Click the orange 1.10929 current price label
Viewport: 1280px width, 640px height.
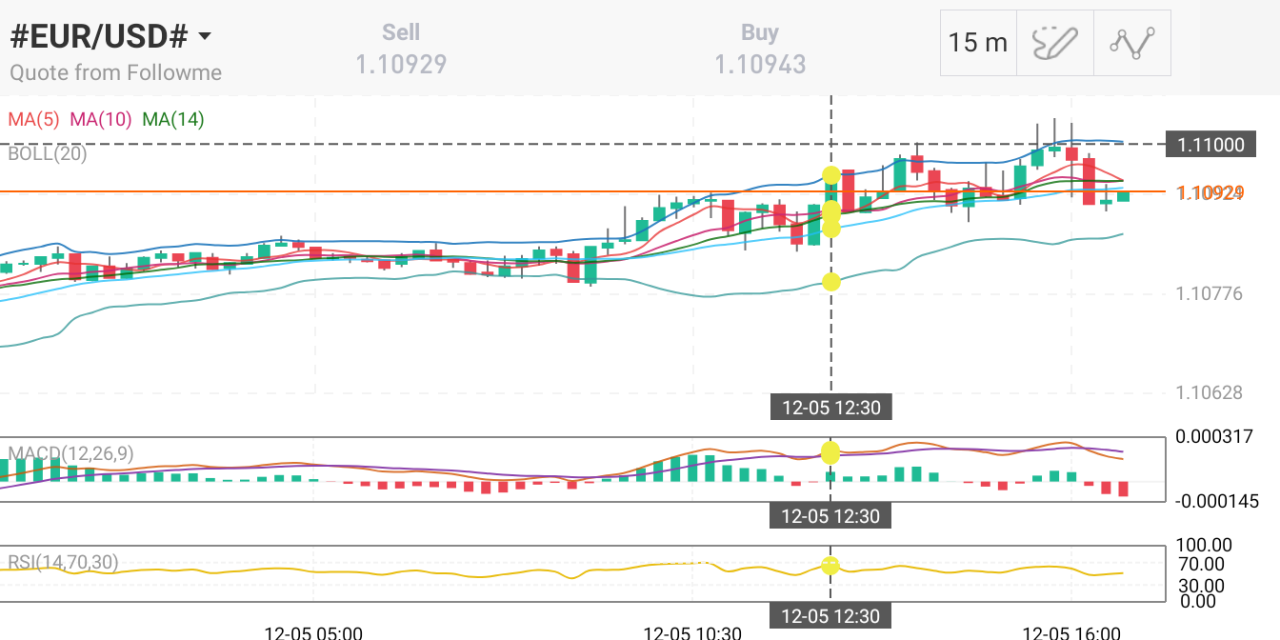point(1210,192)
